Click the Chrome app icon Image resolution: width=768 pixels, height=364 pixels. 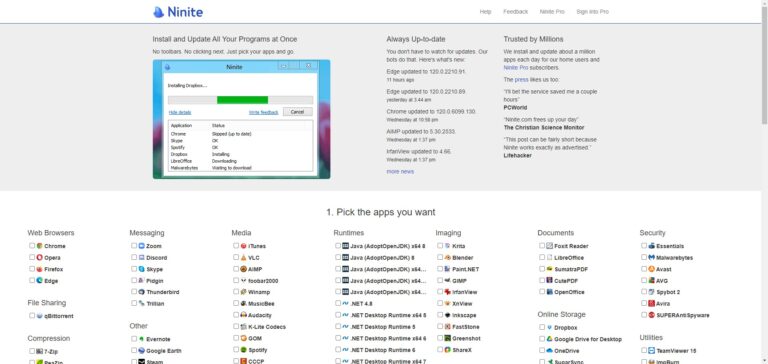40,246
